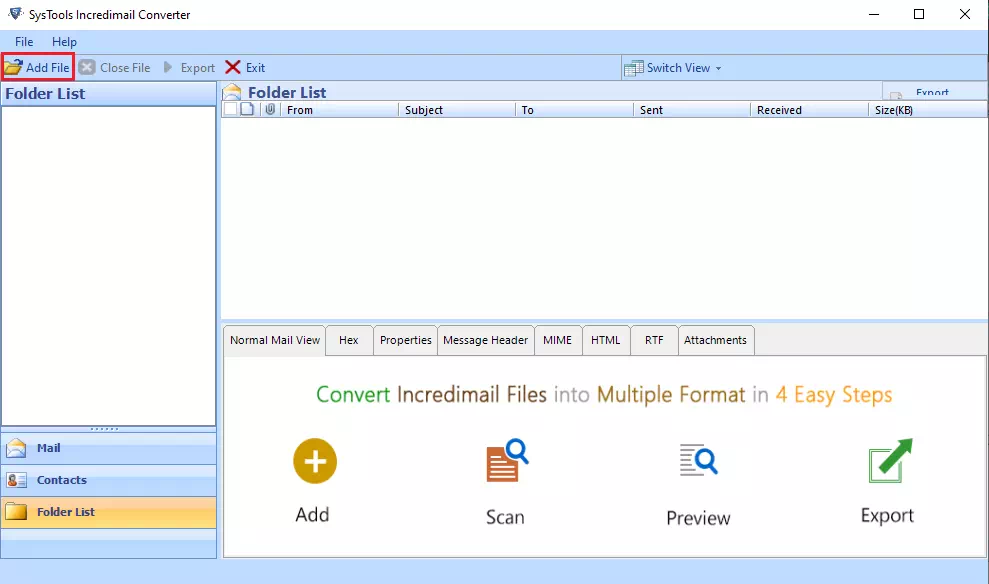Click the attachment paperclip column header

pyautogui.click(x=270, y=109)
